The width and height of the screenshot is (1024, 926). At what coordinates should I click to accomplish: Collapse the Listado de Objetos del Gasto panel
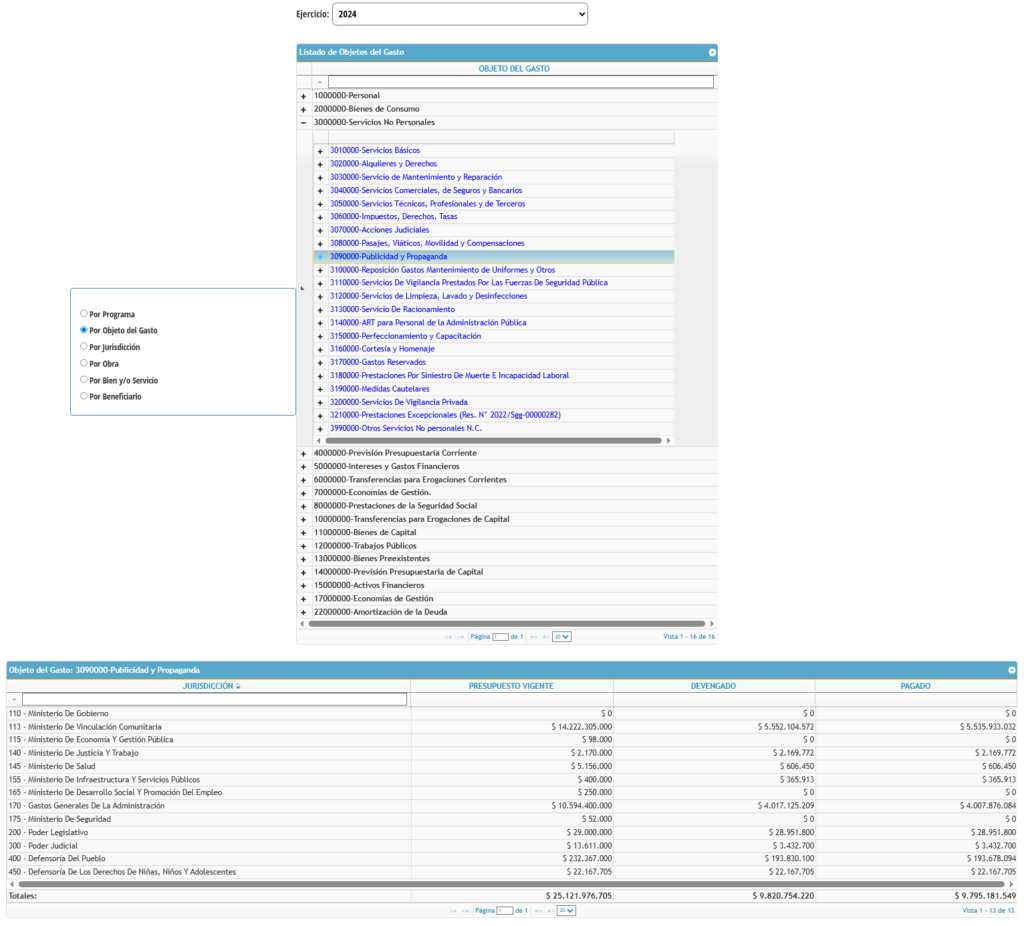(x=712, y=52)
